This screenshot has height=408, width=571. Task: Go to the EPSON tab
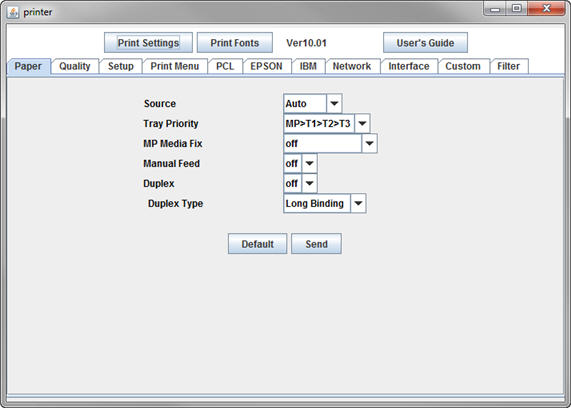[x=267, y=66]
